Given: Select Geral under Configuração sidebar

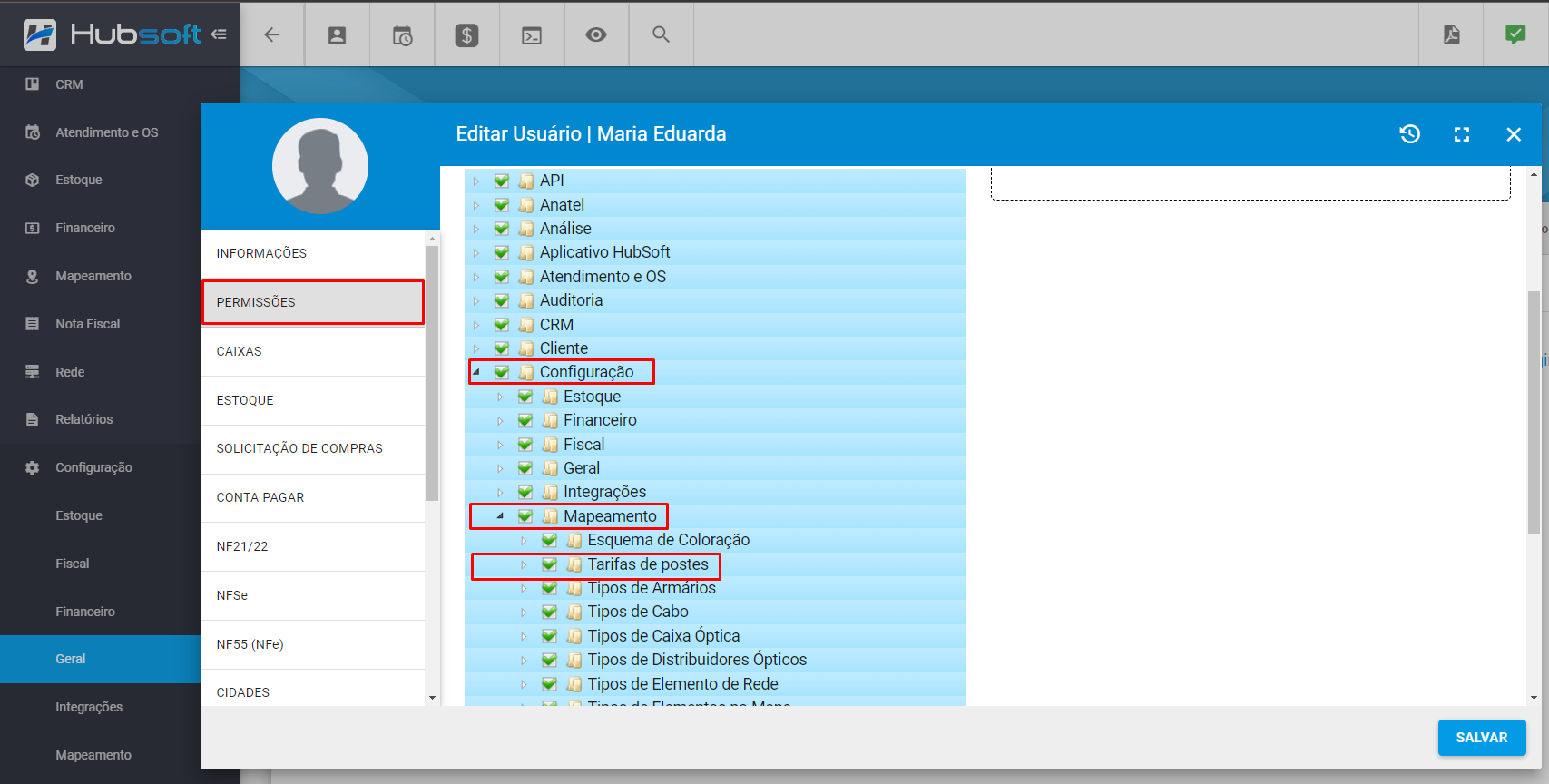Looking at the screenshot, I should [100, 659].
